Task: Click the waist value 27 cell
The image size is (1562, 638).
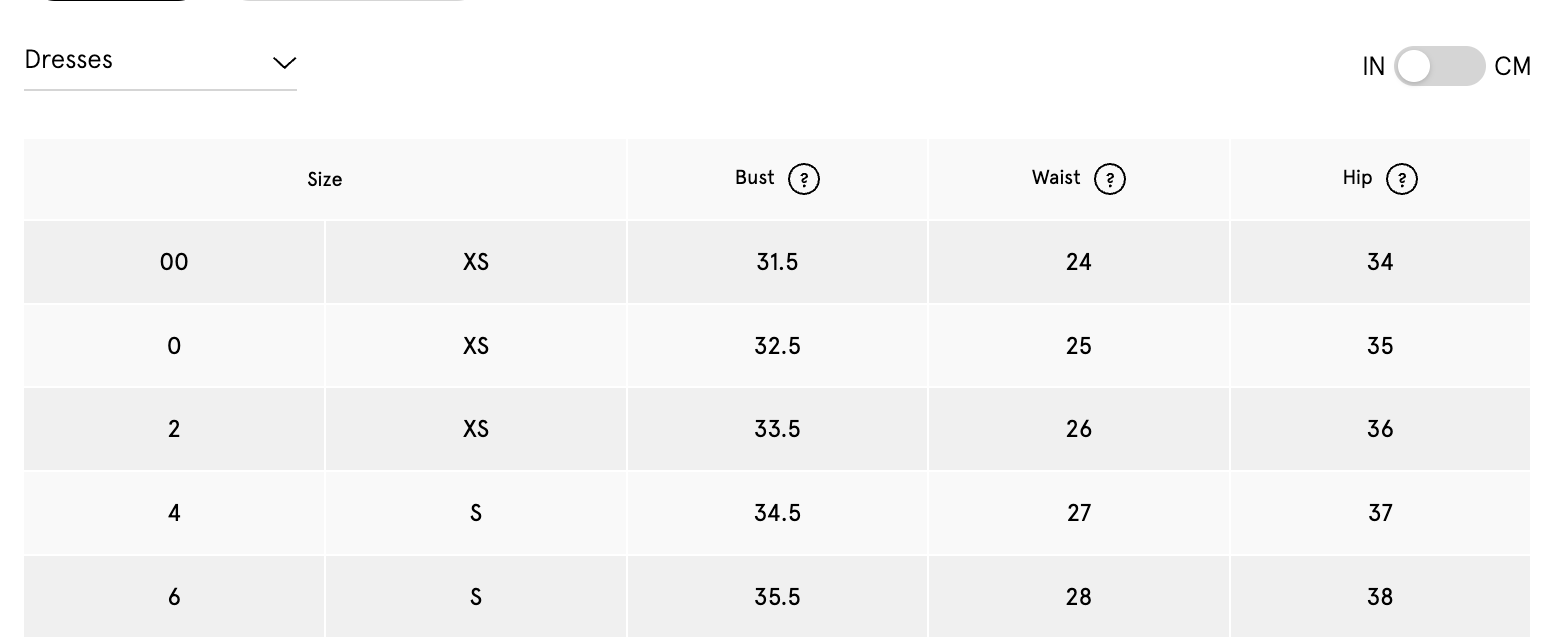Action: (x=1079, y=513)
